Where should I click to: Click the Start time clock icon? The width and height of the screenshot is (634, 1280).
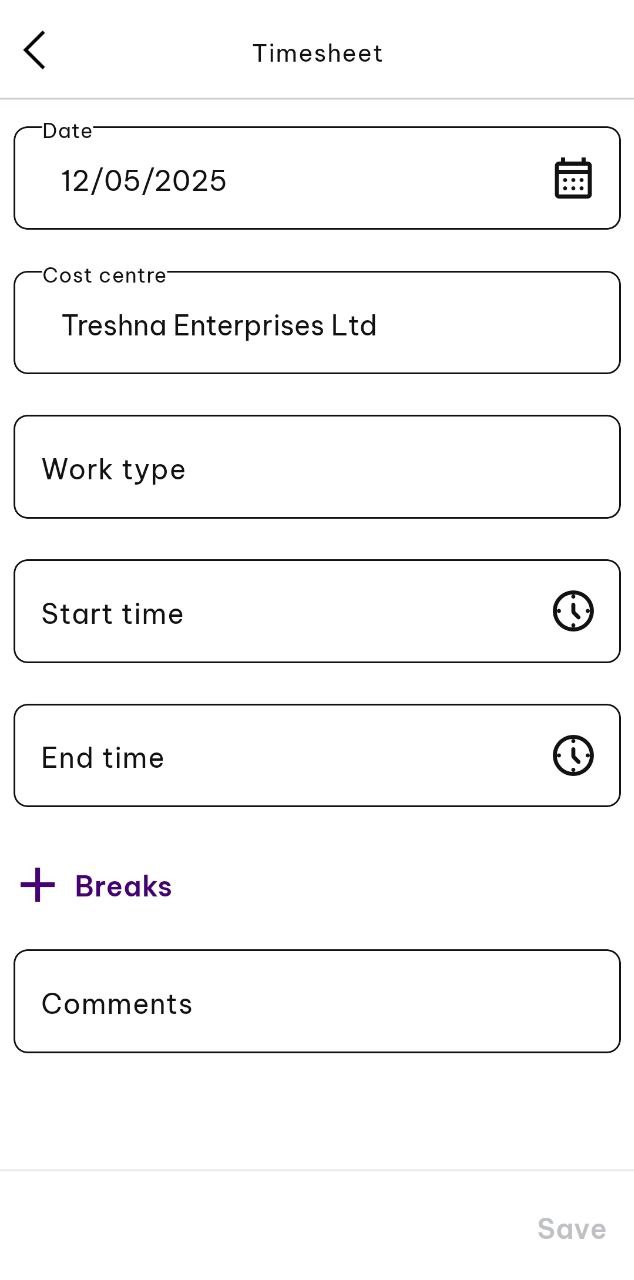tap(573, 611)
